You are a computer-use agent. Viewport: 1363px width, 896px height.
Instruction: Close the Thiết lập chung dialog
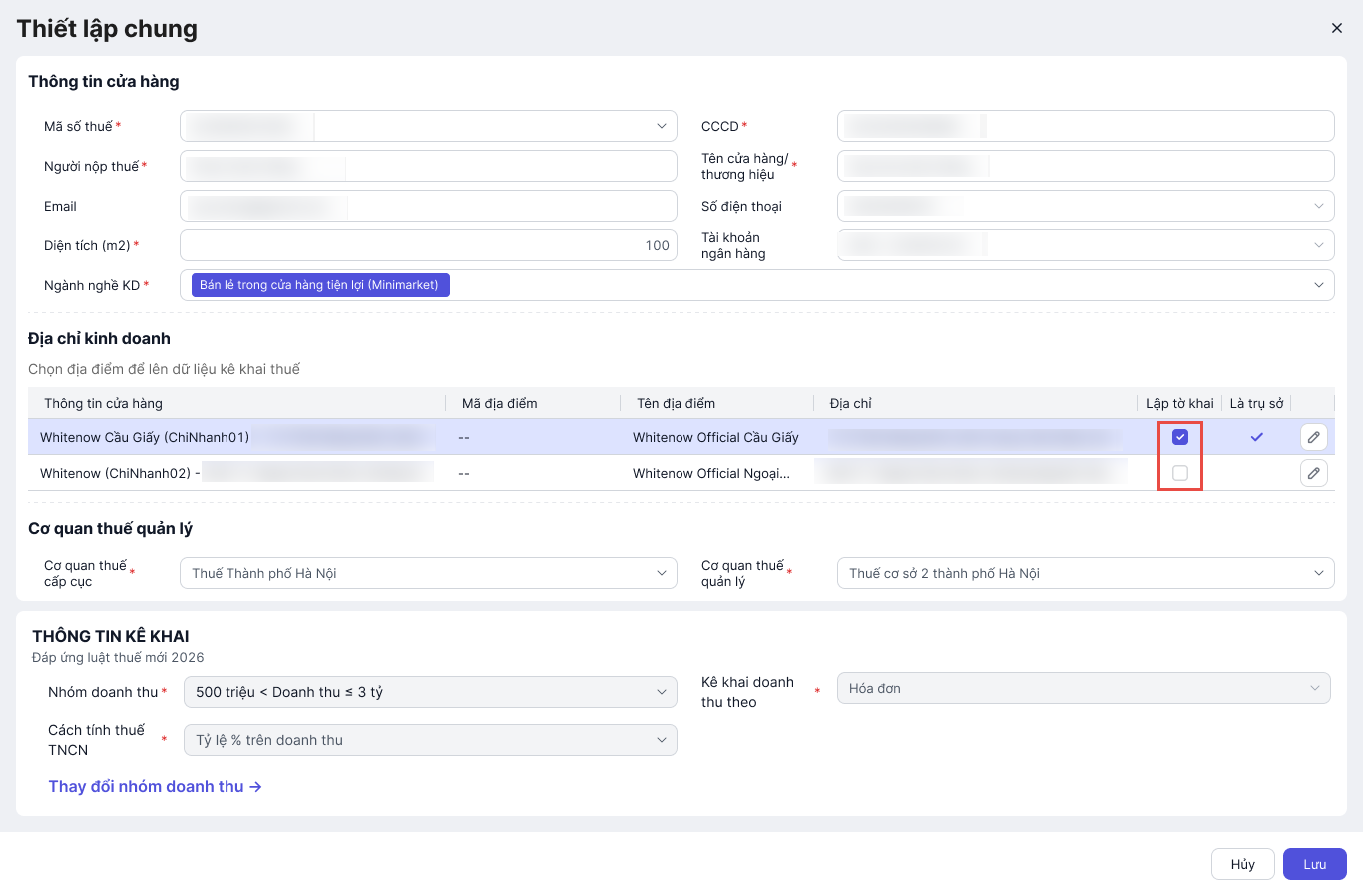tap(1337, 28)
